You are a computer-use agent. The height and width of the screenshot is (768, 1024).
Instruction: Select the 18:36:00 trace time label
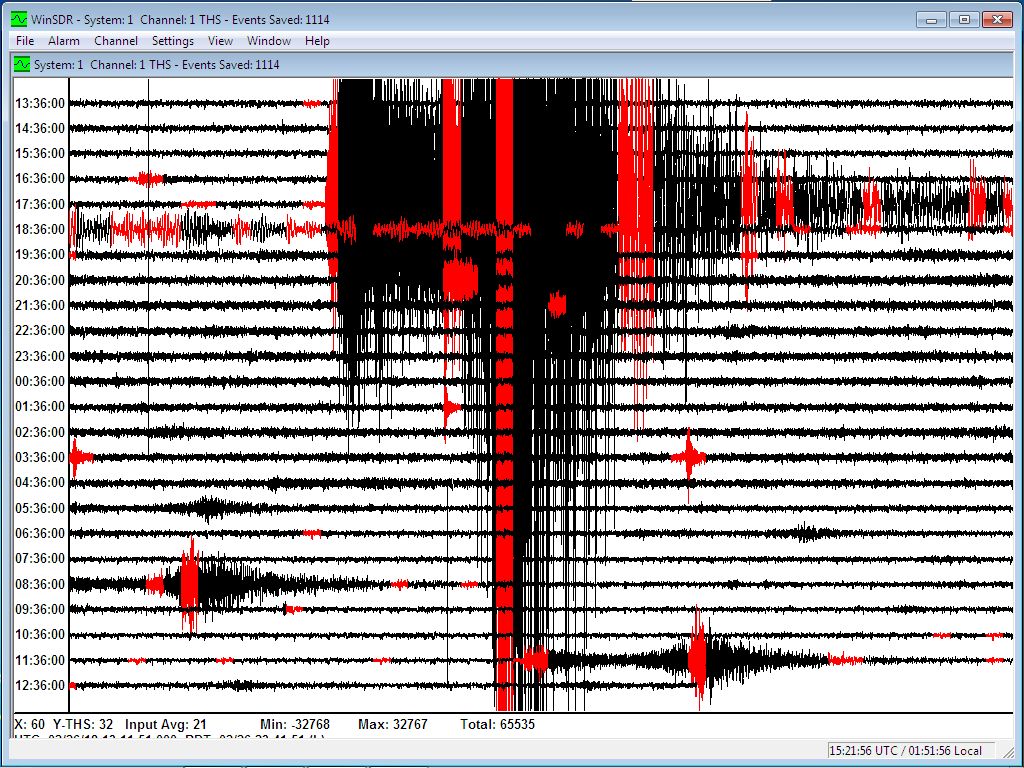[40, 230]
